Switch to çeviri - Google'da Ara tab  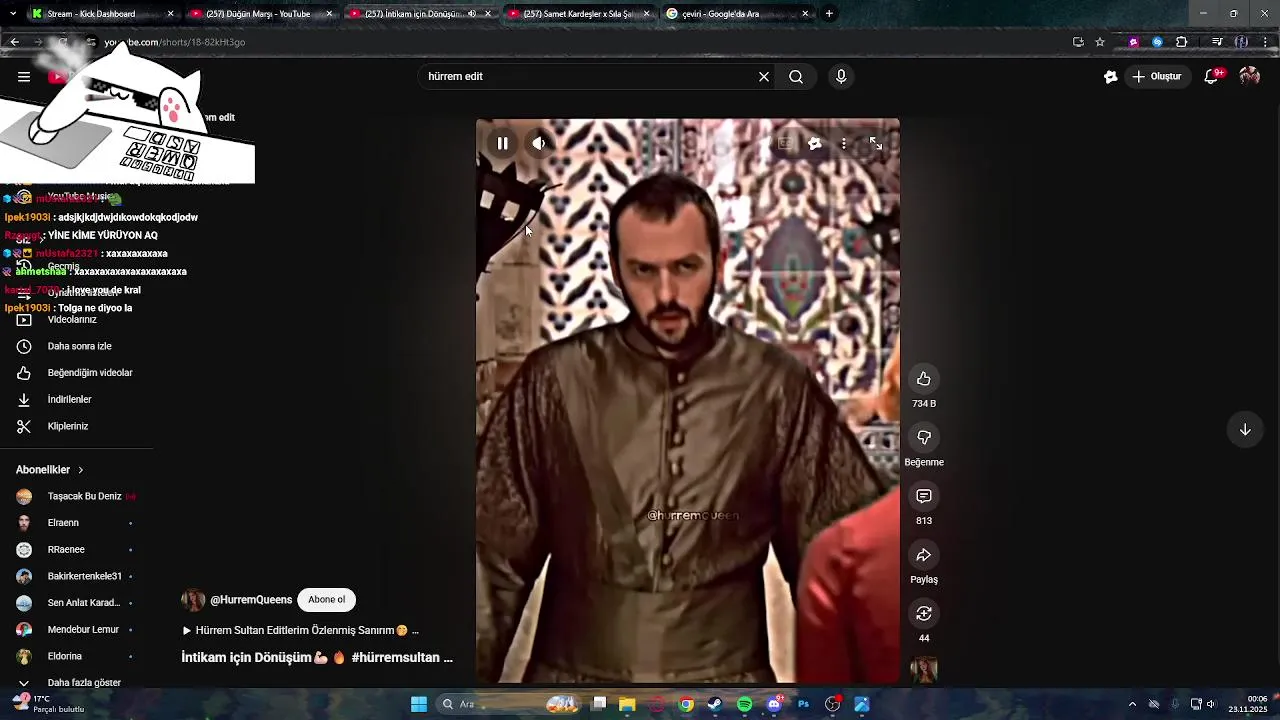pos(737,14)
